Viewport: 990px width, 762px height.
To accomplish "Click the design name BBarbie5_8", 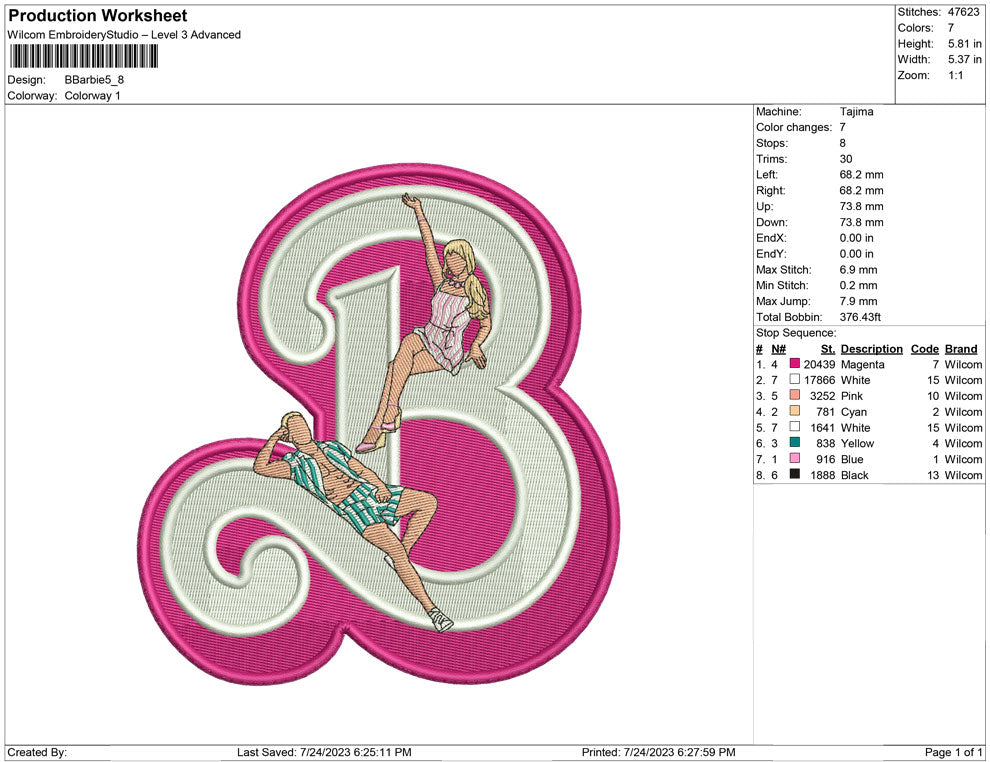I will click(x=94, y=80).
